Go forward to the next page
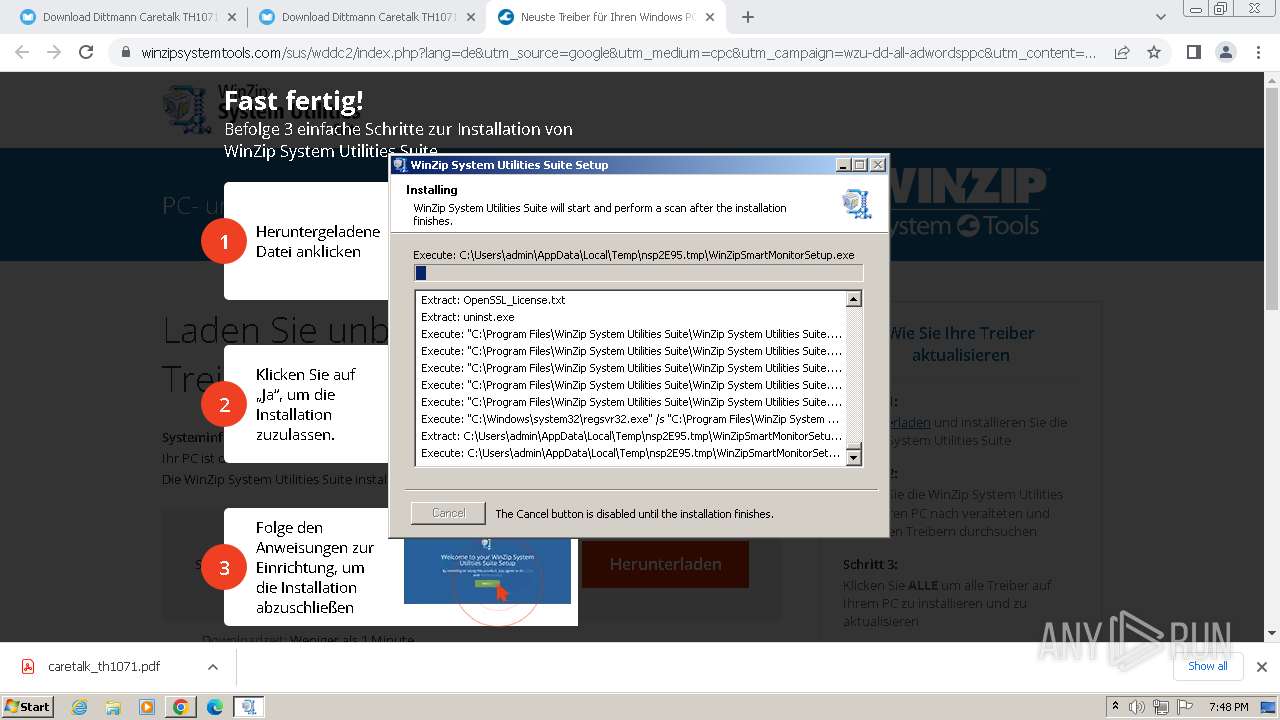This screenshot has width=1280, height=720. pos(54,52)
